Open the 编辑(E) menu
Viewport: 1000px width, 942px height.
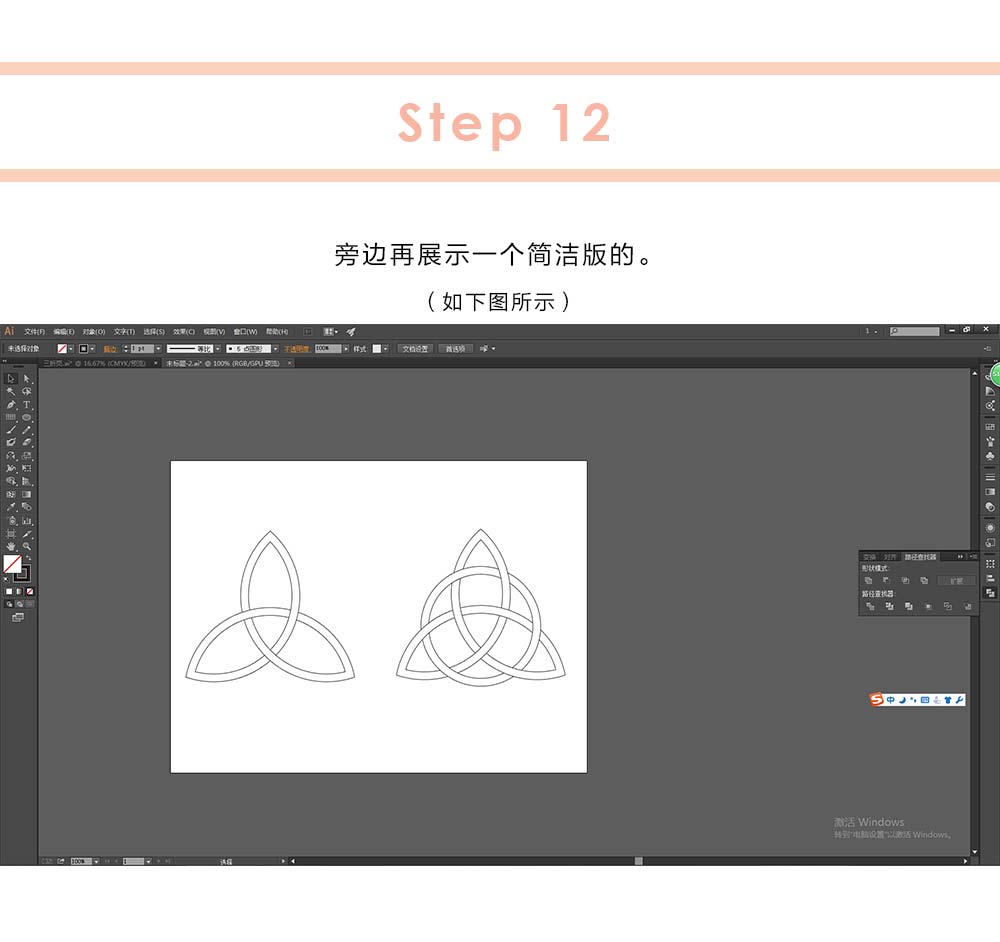tap(64, 332)
